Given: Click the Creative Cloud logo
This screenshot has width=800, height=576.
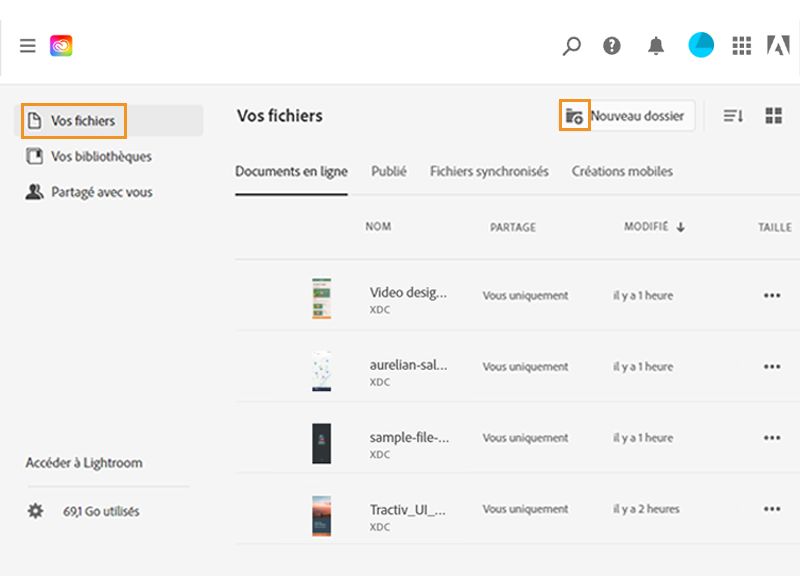Looking at the screenshot, I should tap(60, 44).
